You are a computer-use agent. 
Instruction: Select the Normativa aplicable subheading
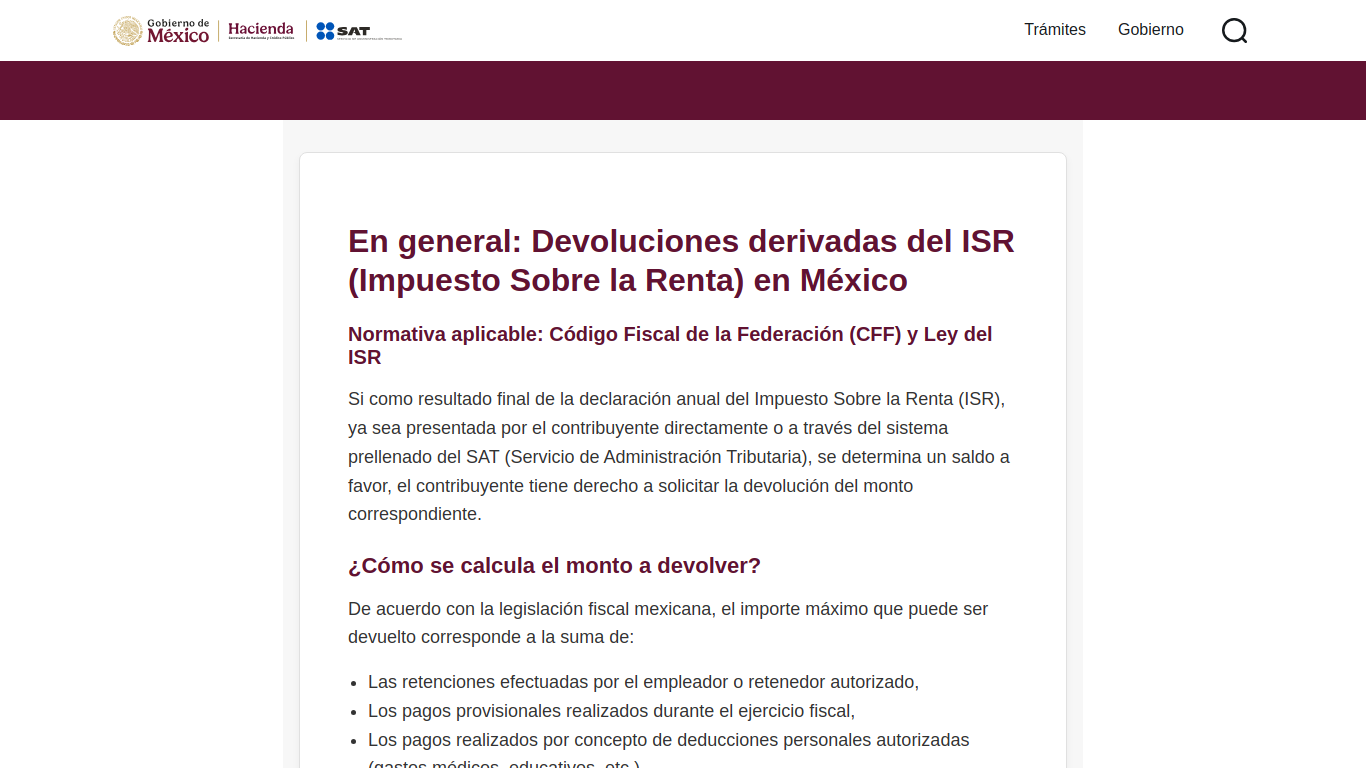(670, 345)
